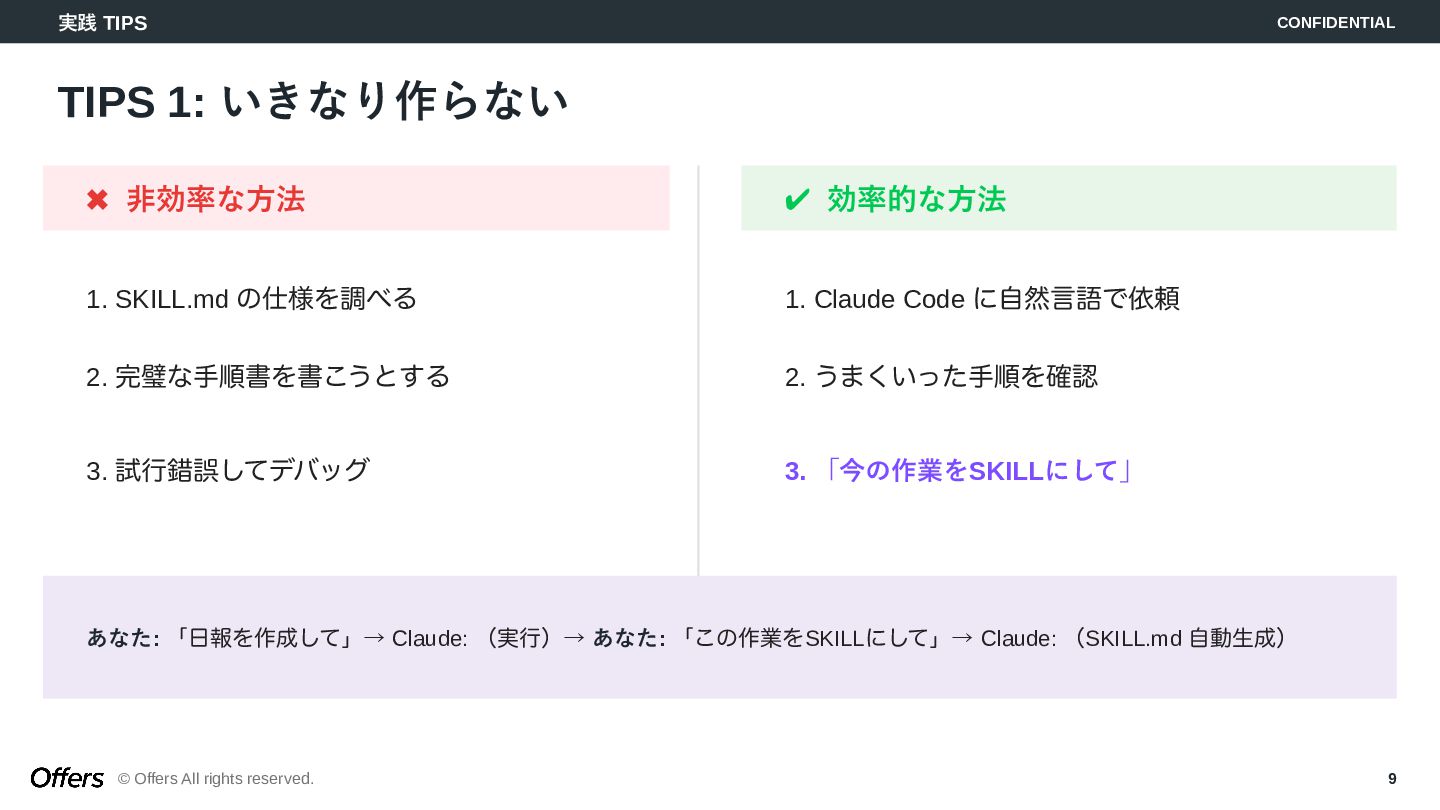Click the green check mark icon
The width and height of the screenshot is (1440, 810).
tap(797, 201)
